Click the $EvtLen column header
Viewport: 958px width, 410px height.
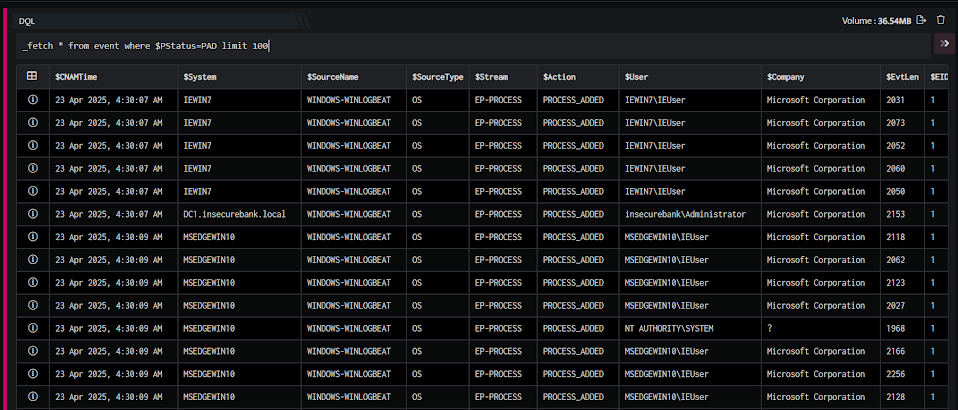point(902,77)
